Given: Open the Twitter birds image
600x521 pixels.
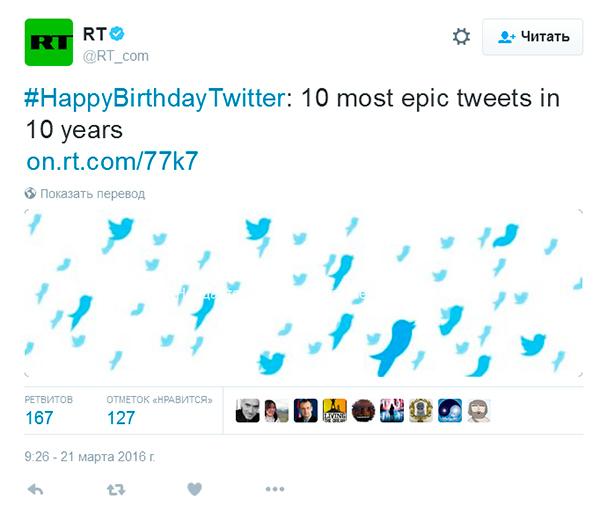Looking at the screenshot, I should (x=303, y=294).
